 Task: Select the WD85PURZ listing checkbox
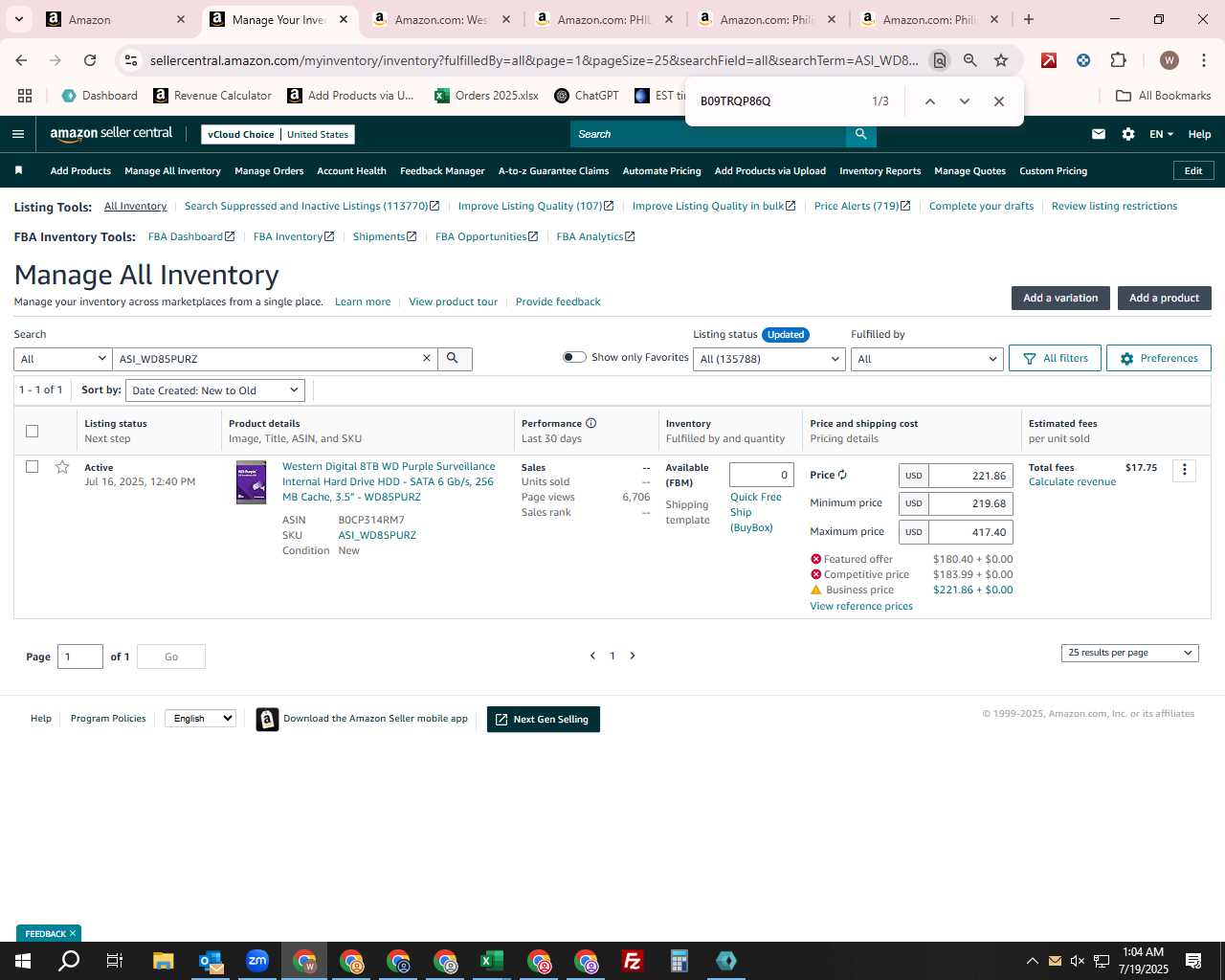tap(32, 467)
